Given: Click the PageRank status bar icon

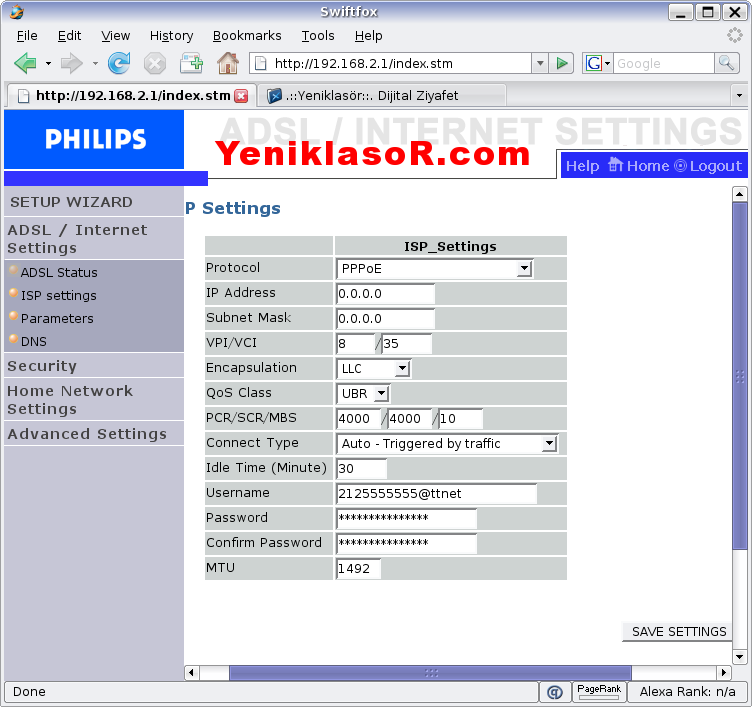Looking at the screenshot, I should (599, 691).
